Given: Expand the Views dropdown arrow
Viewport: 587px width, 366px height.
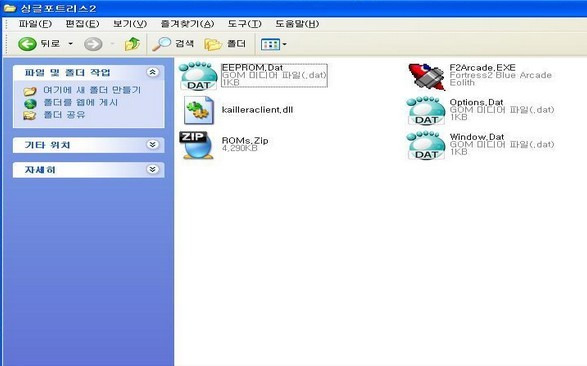Looking at the screenshot, I should 285,44.
